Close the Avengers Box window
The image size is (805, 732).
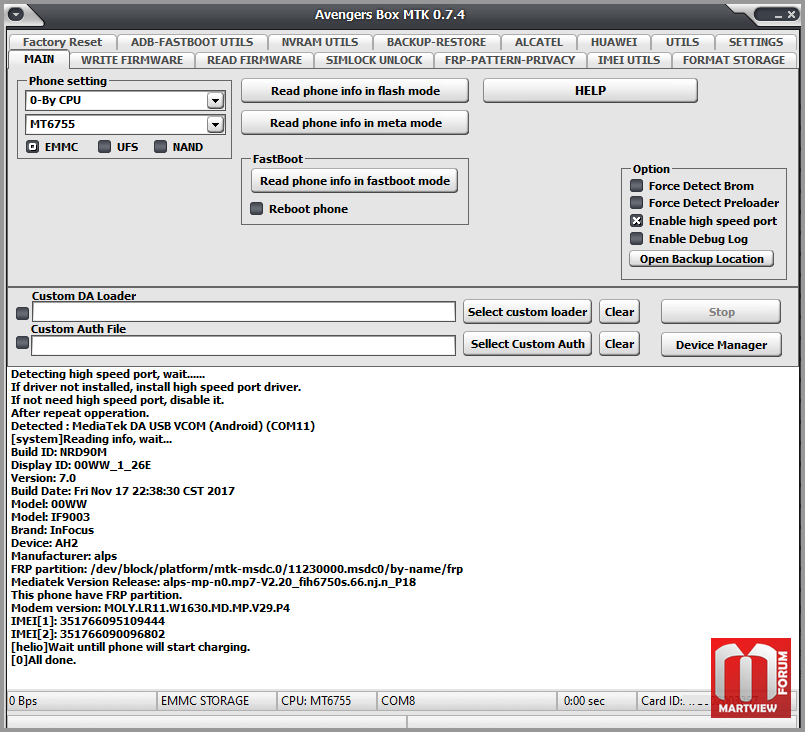(792, 15)
